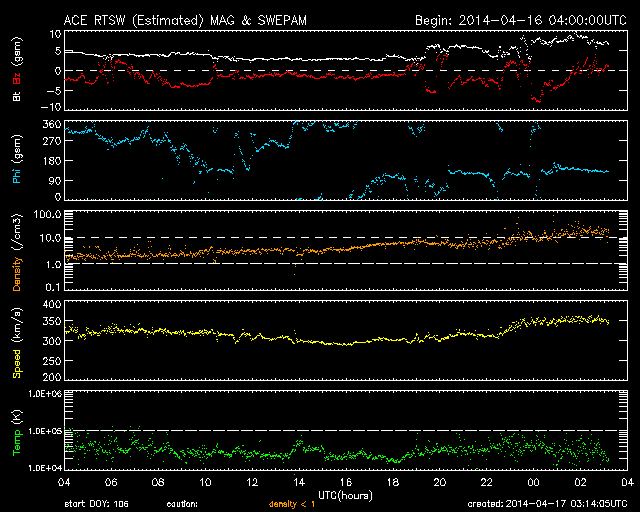The image size is (640, 512).
Task: Click the 20 hour tick label
Action: [440, 482]
